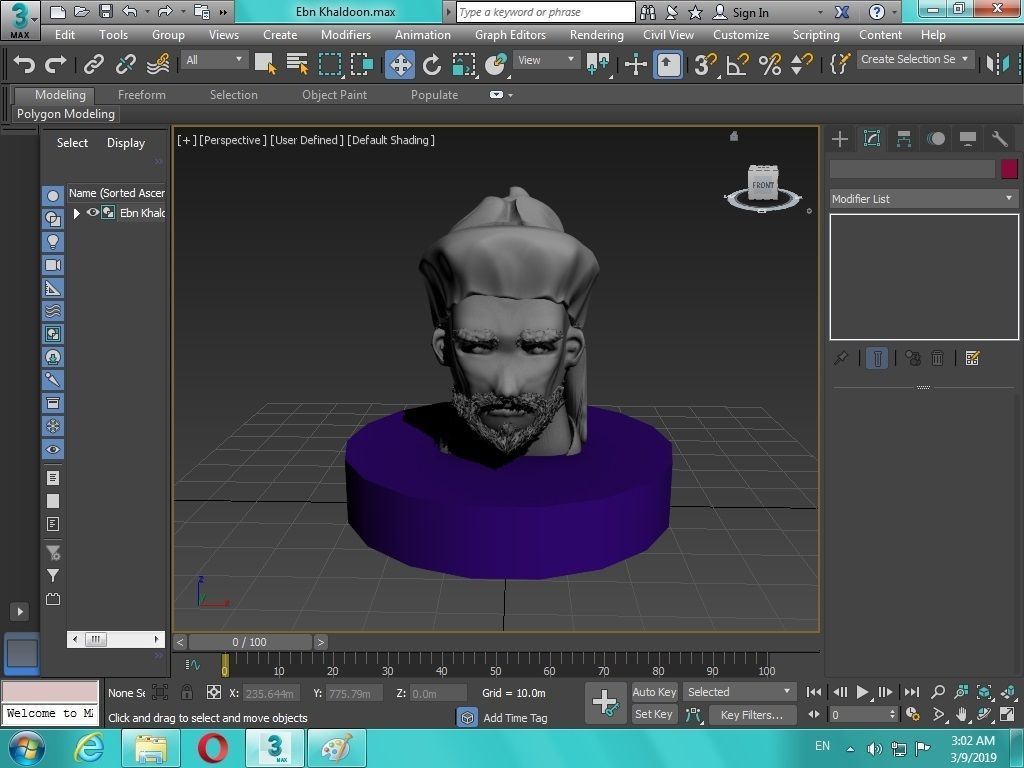This screenshot has height=768, width=1024.
Task: Click the Mirror tool icon
Action: click(x=998, y=64)
